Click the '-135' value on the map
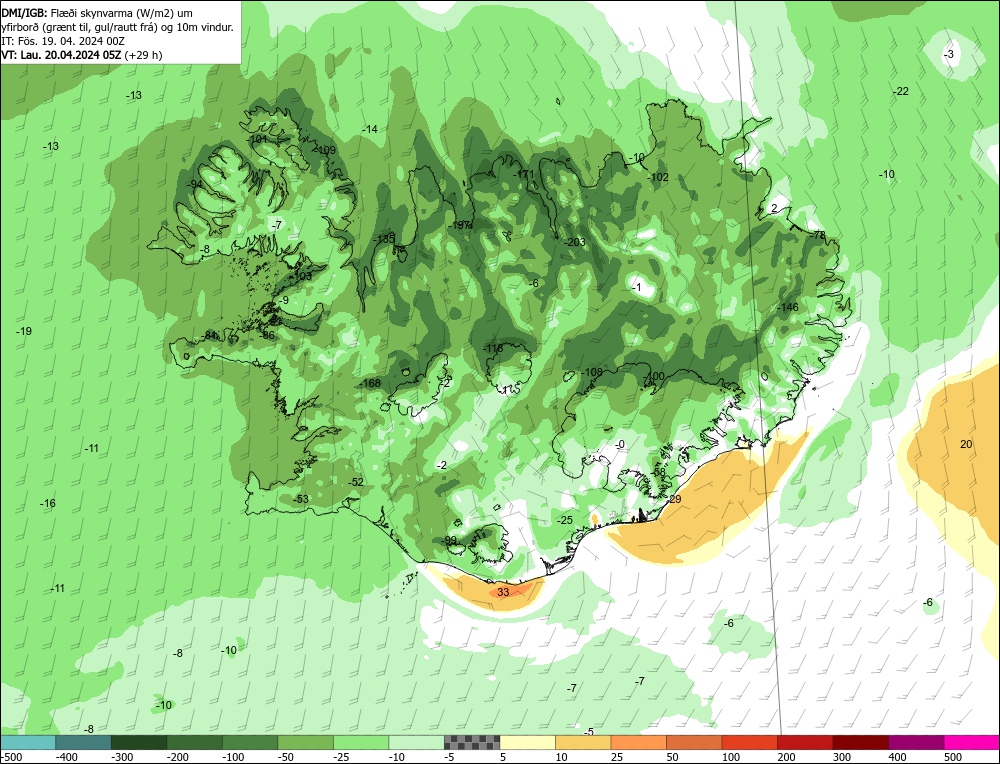This screenshot has height=764, width=1000. pyautogui.click(x=385, y=239)
